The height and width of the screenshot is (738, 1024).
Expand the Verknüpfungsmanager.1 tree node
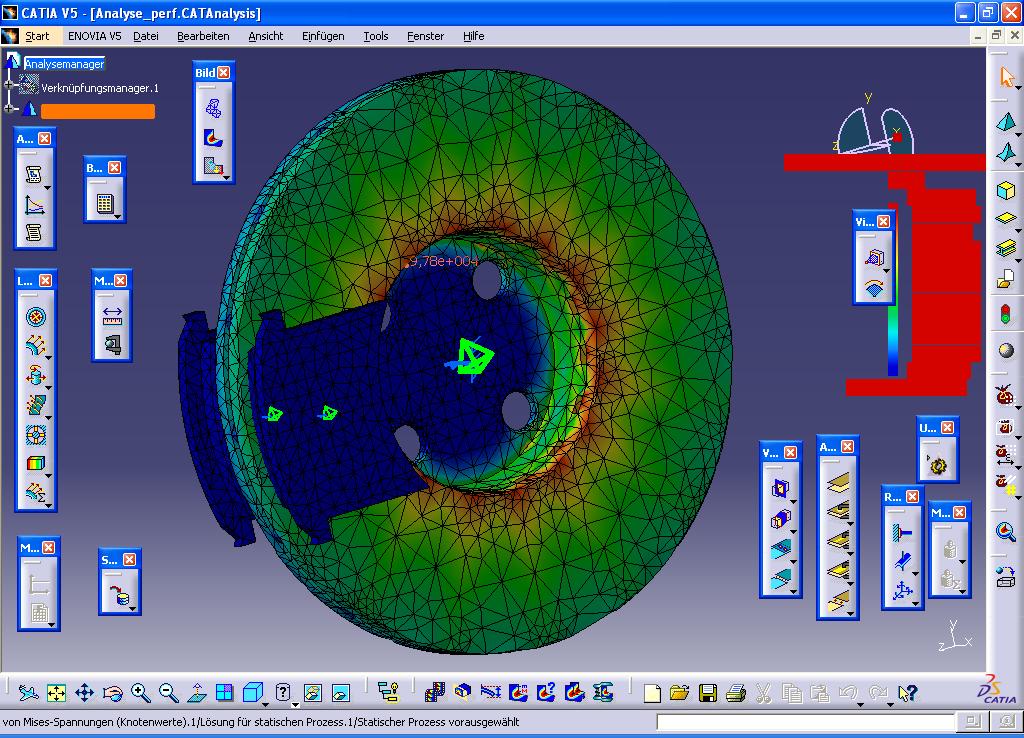[x=9, y=85]
